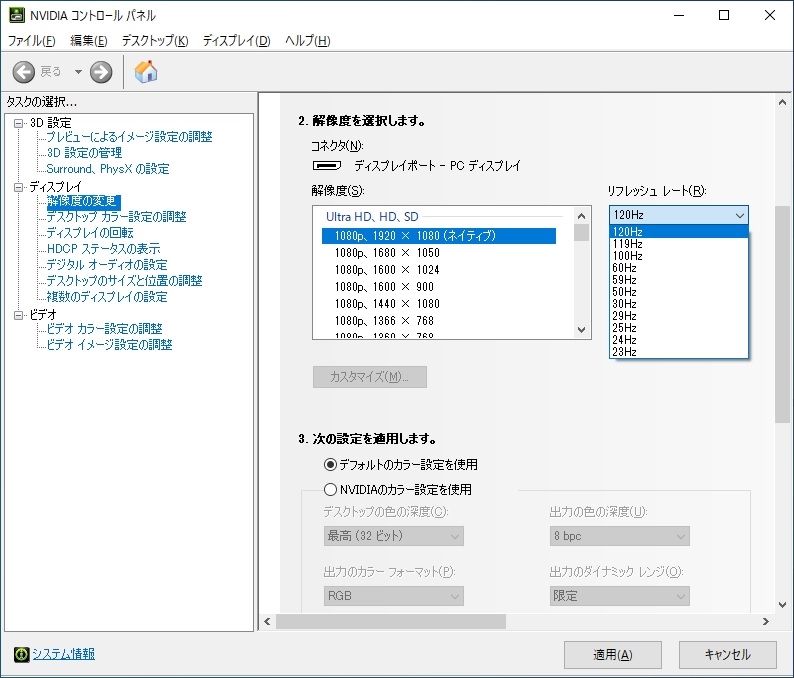
Task: Choose 30Hz refresh rate
Action: pos(679,304)
